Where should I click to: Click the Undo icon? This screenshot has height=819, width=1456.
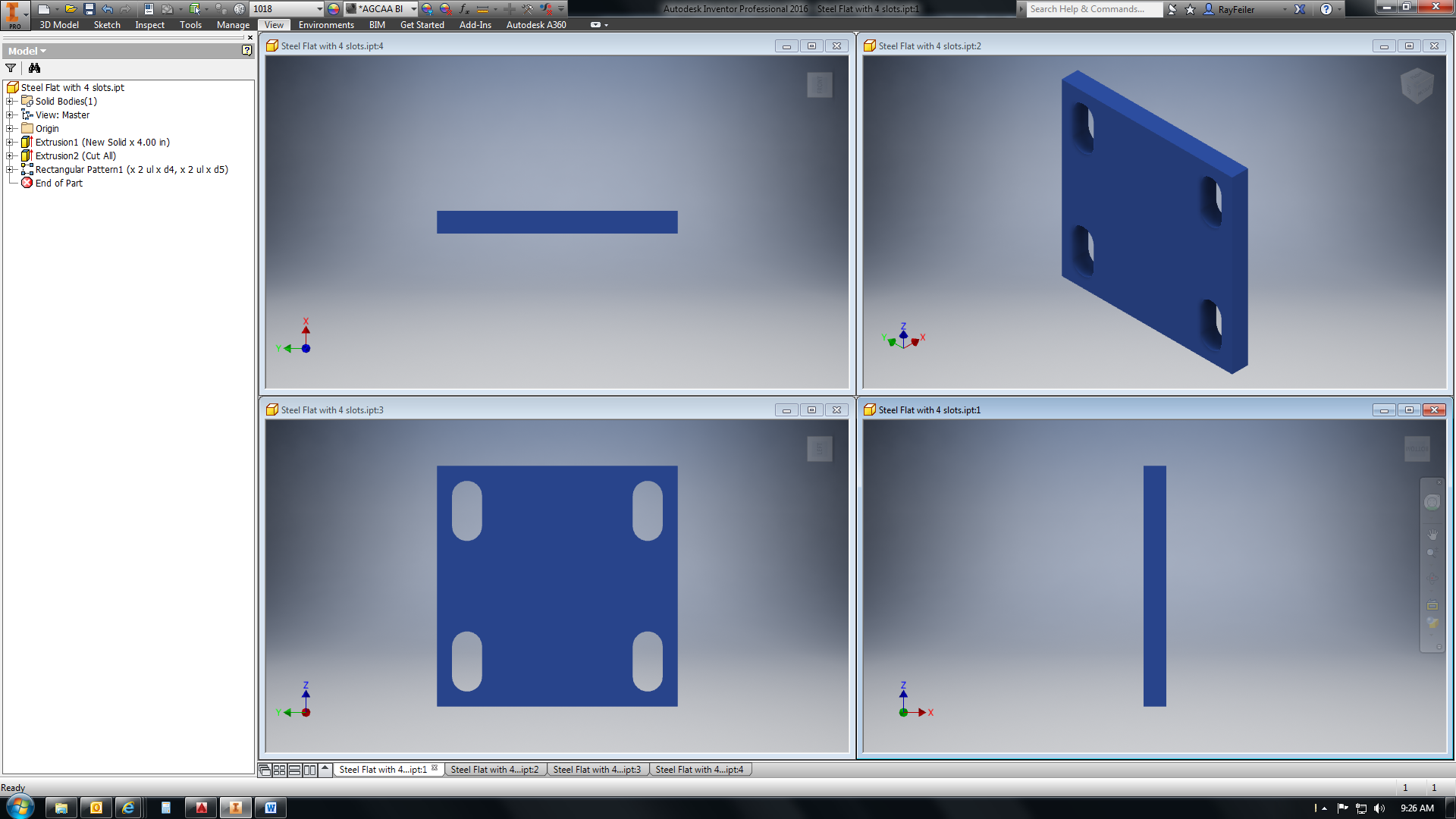click(x=106, y=9)
